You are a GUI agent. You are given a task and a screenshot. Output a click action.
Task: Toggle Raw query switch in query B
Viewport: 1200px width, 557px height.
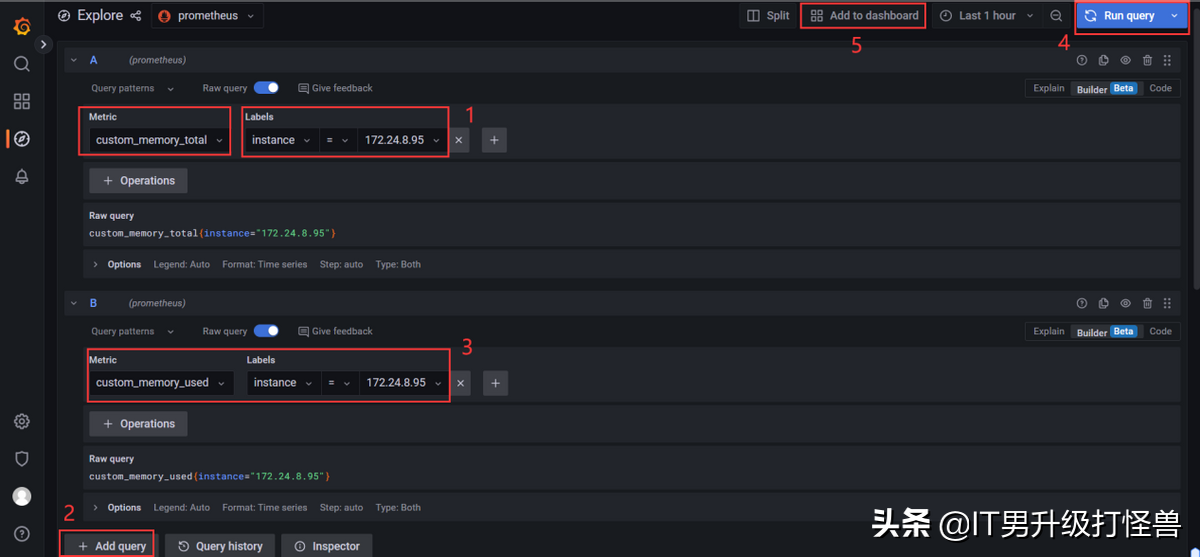pyautogui.click(x=266, y=331)
